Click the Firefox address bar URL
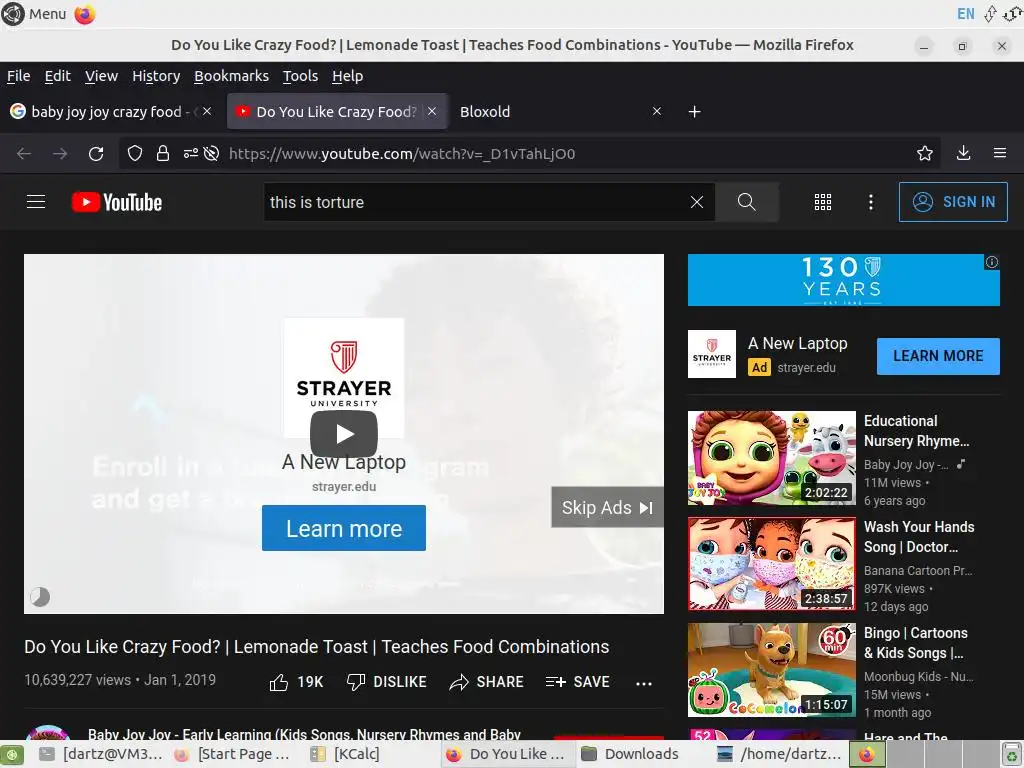This screenshot has width=1024, height=768. [x=402, y=153]
